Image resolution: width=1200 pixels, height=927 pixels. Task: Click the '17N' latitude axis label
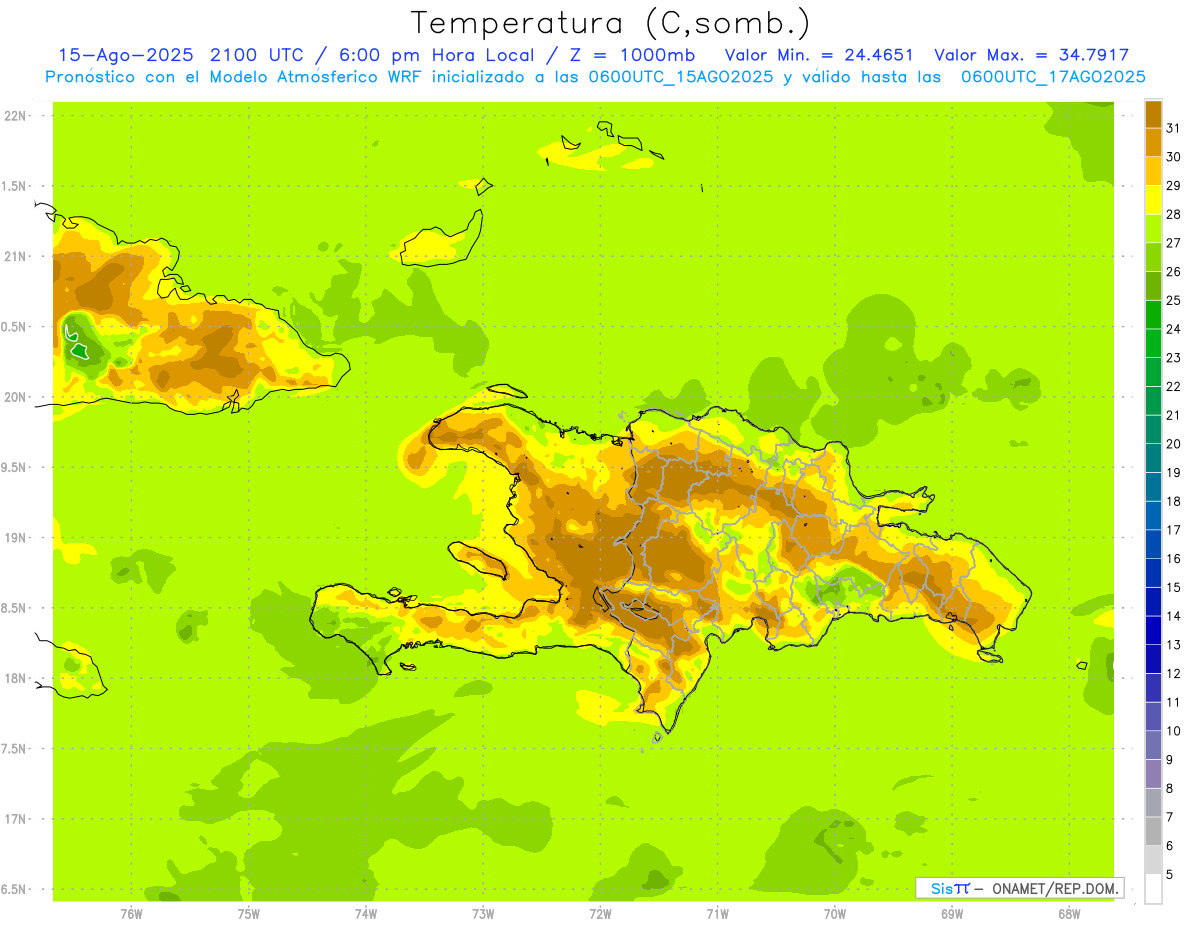point(15,819)
